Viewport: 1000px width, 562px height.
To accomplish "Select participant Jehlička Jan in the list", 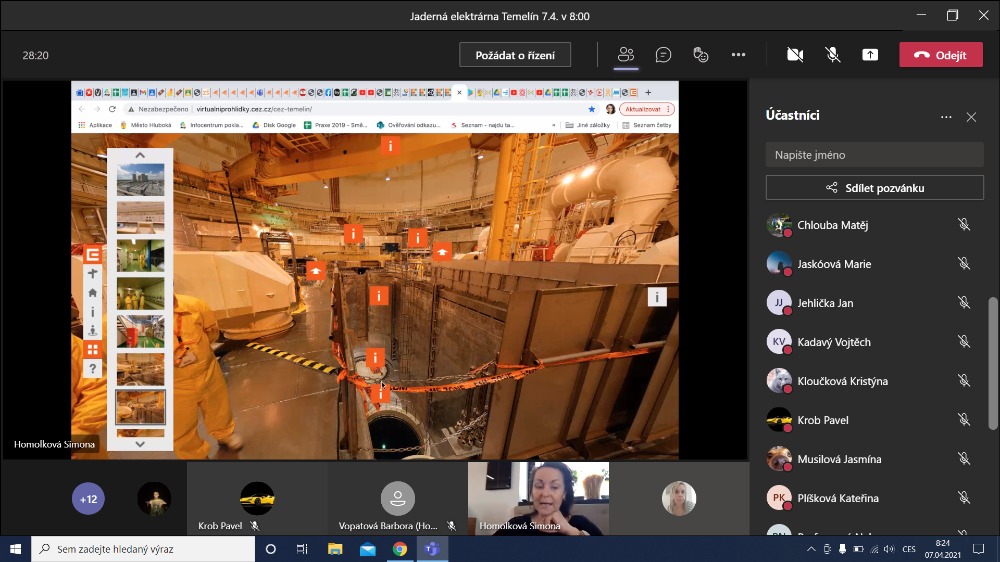I will 825,303.
